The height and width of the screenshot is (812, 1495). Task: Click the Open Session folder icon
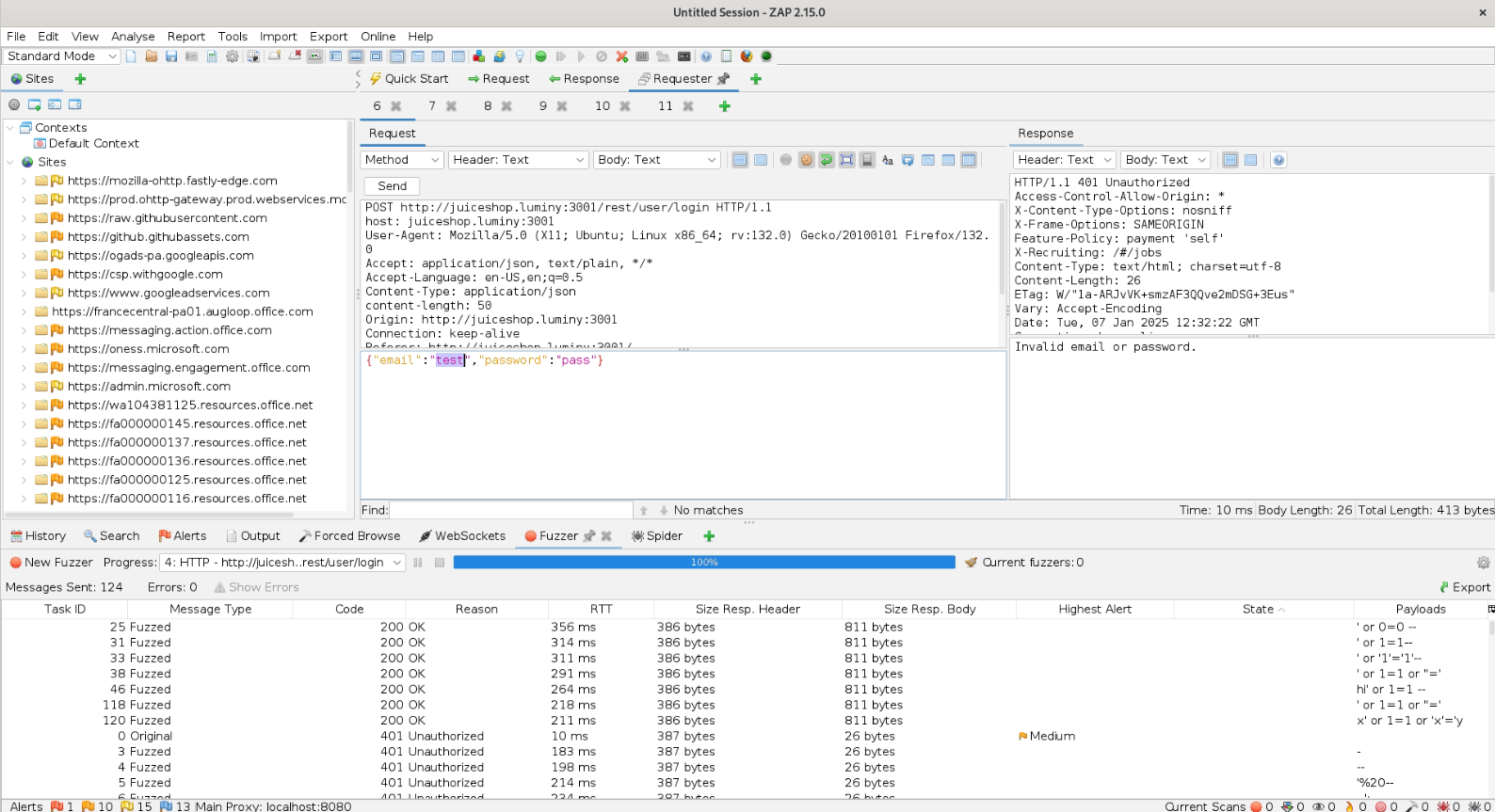coord(151,56)
